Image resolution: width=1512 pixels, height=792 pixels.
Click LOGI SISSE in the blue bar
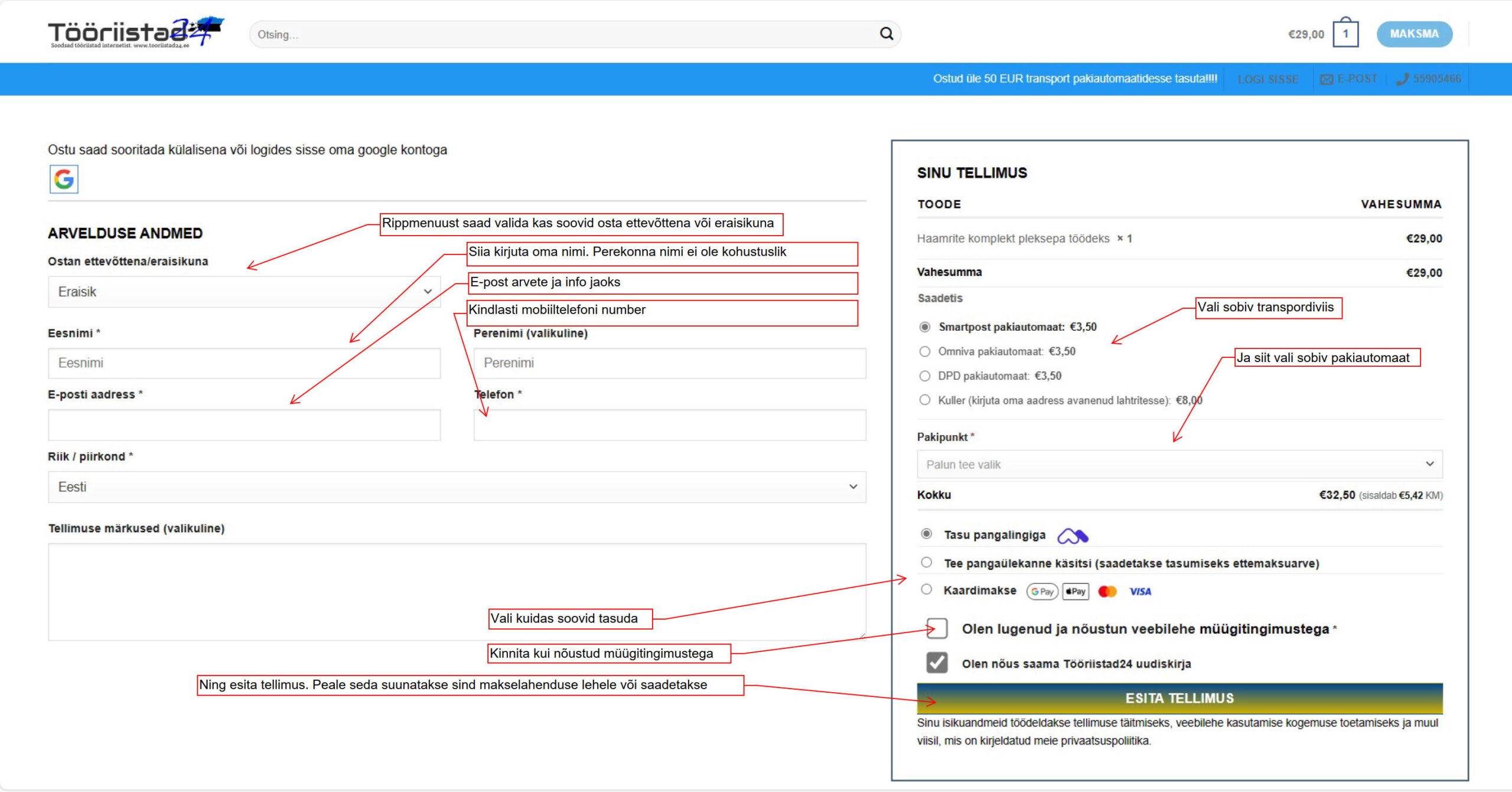pyautogui.click(x=1267, y=79)
